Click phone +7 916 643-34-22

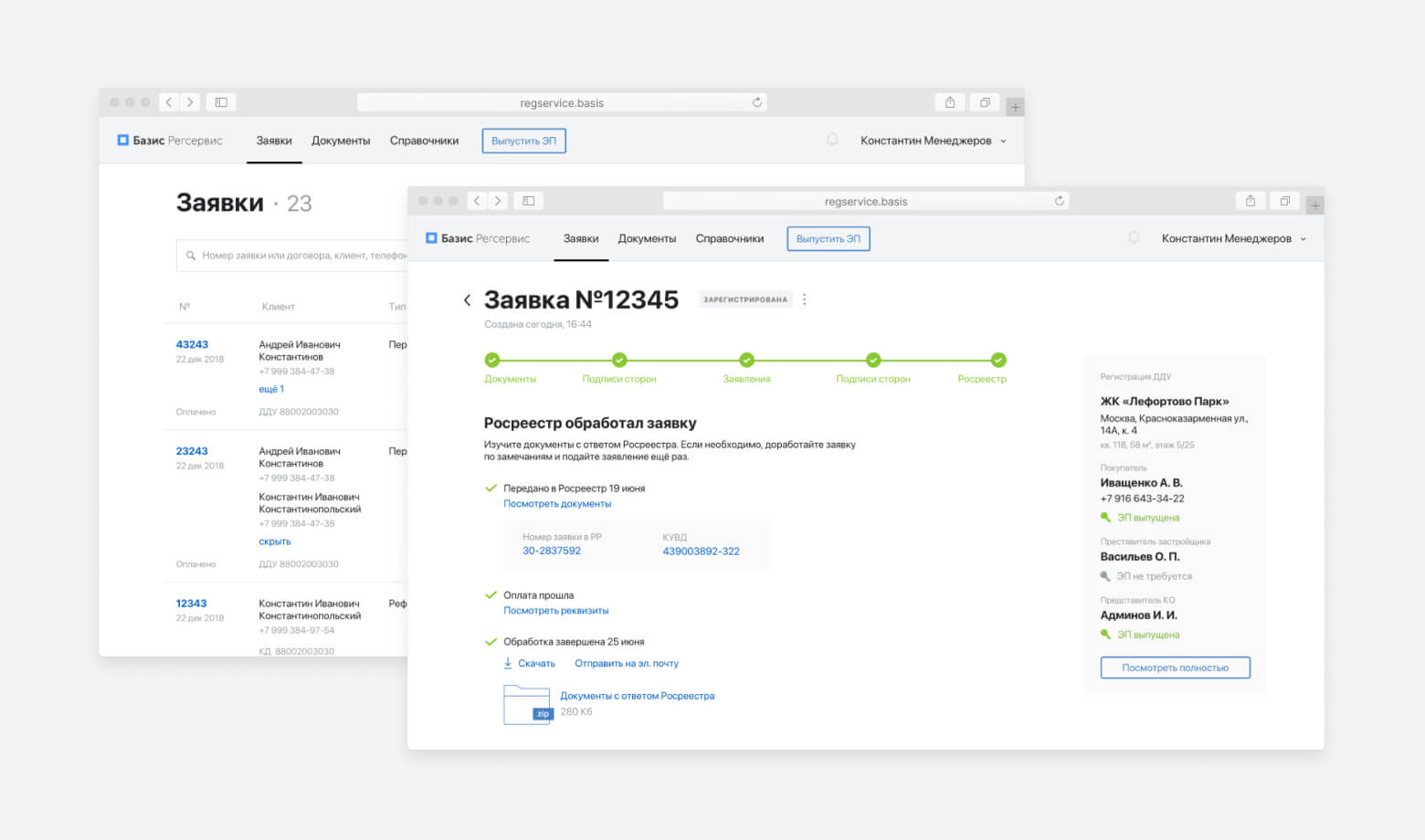1142,499
